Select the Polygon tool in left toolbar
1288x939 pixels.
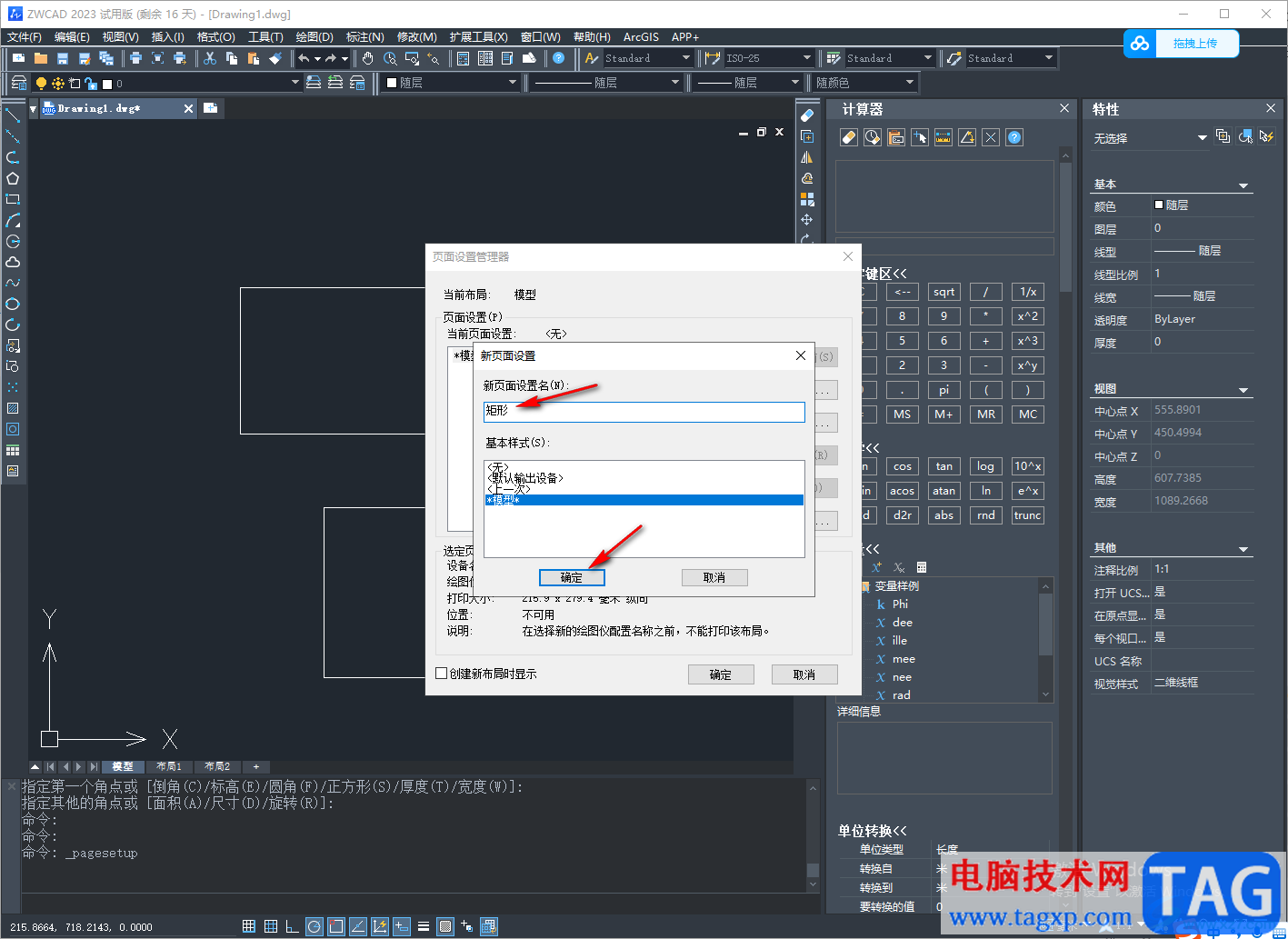pyautogui.click(x=13, y=178)
